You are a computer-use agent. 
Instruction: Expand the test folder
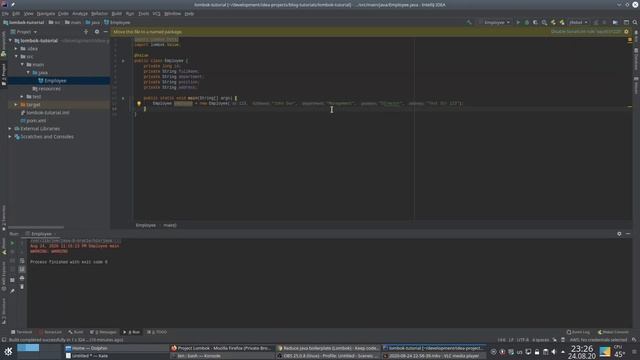(x=22, y=97)
